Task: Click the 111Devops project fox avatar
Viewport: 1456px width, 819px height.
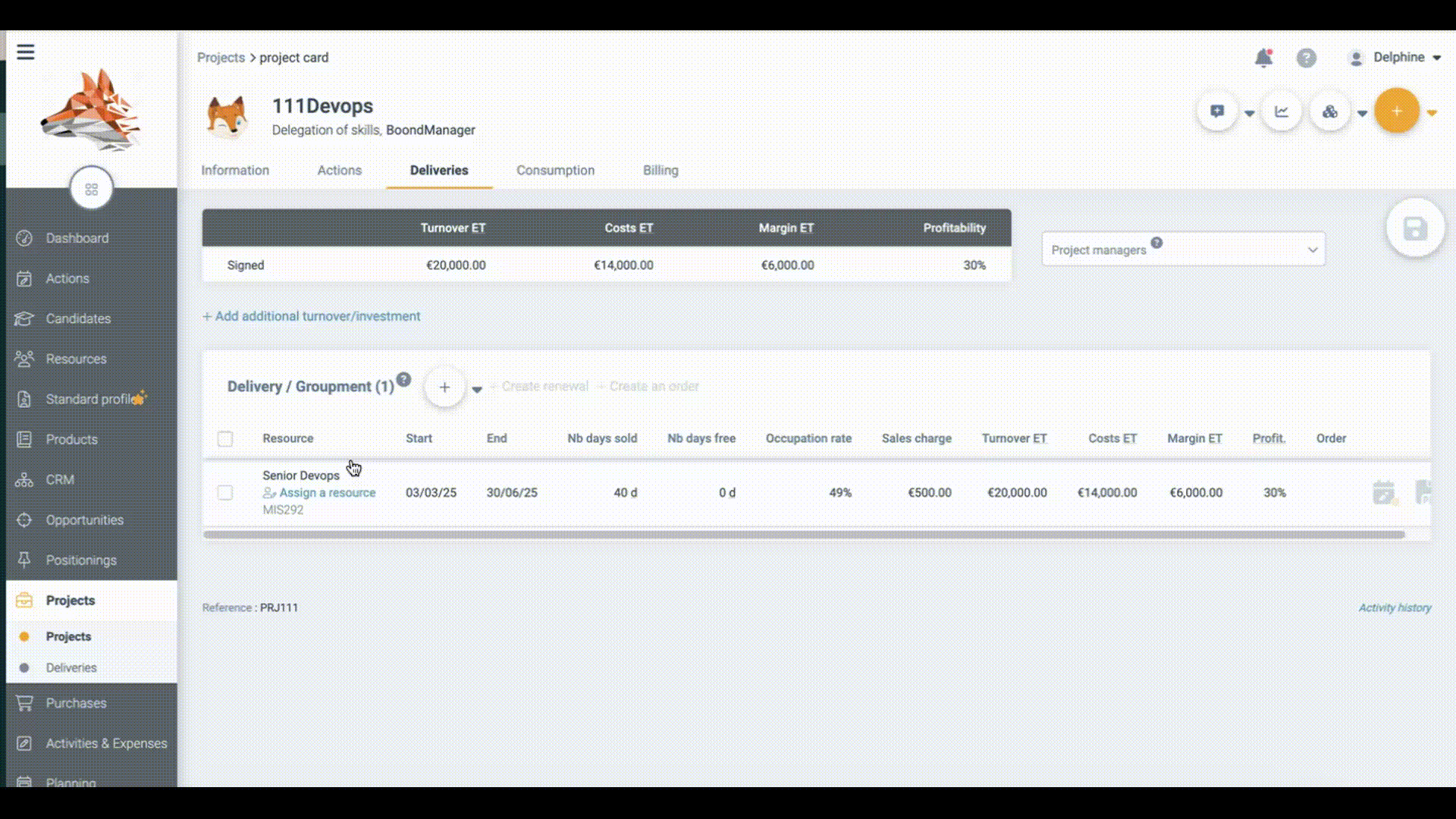Action: (227, 117)
